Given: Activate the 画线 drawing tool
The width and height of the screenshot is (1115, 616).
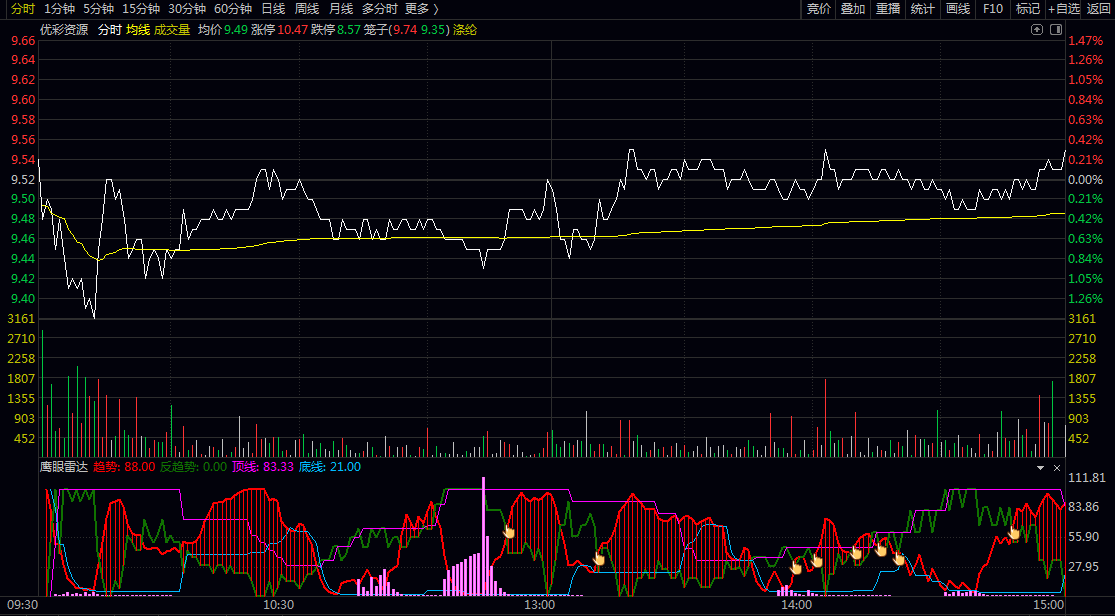Looking at the screenshot, I should [958, 9].
